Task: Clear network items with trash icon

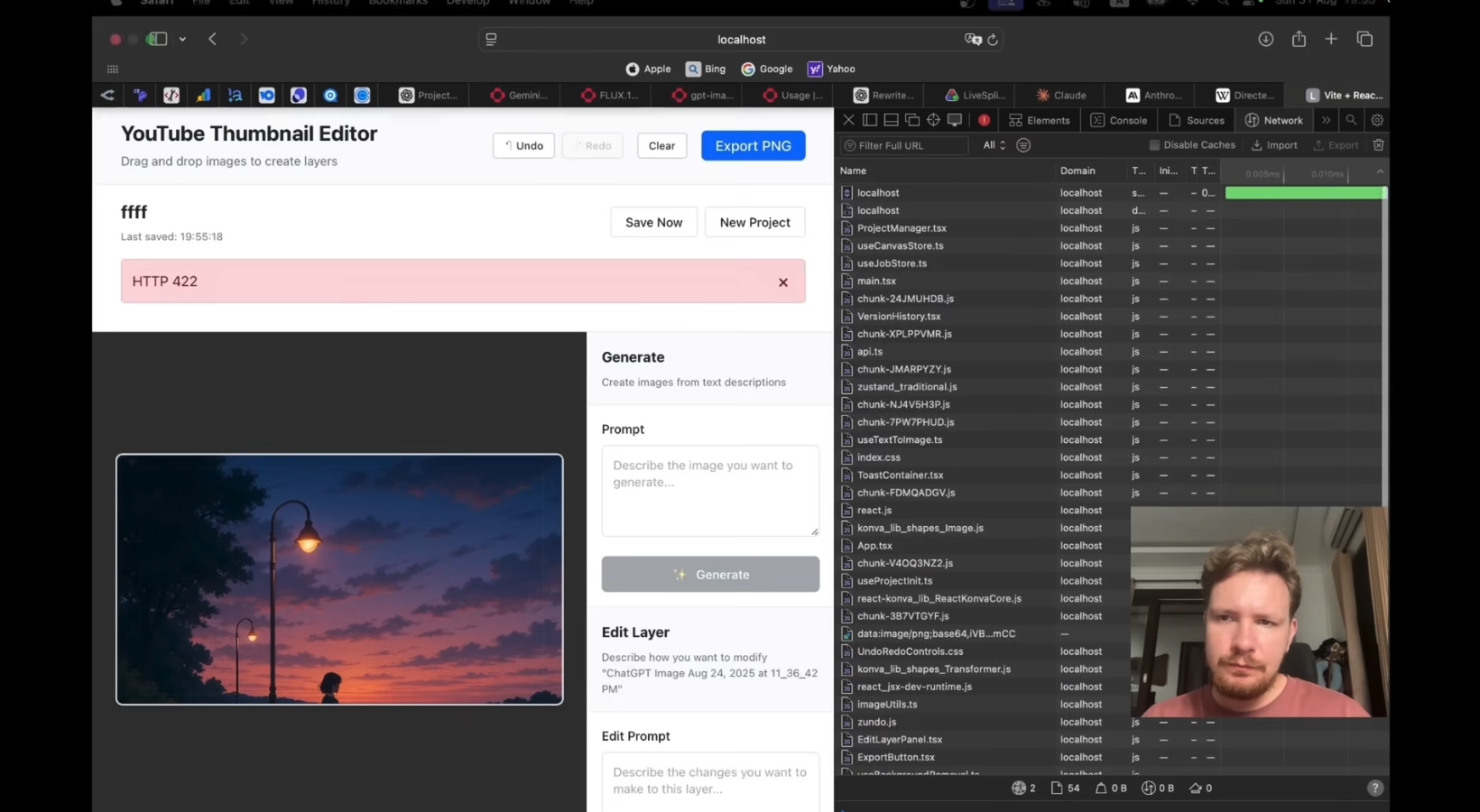Action: (x=1378, y=145)
